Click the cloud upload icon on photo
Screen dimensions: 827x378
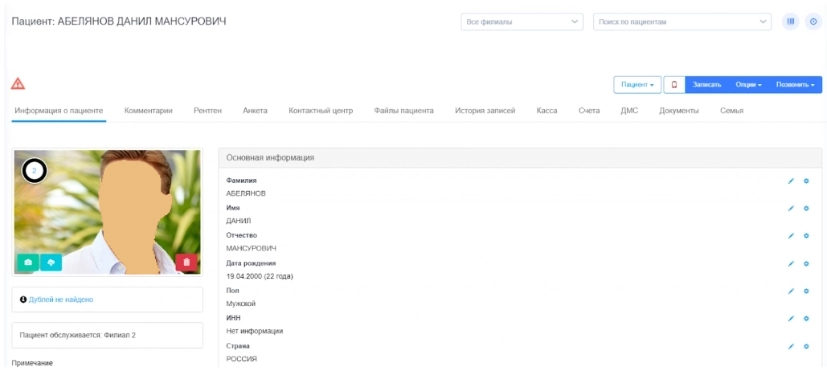(51, 262)
